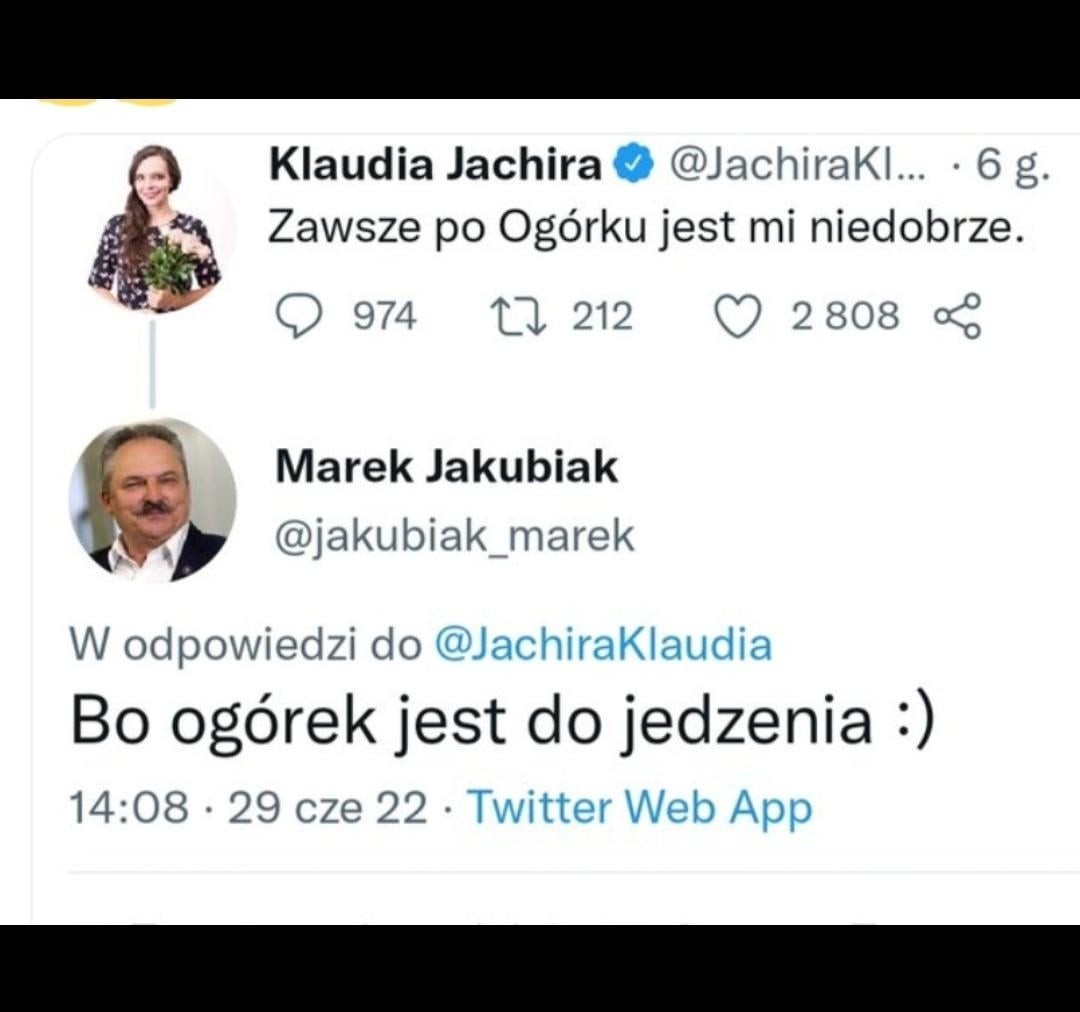Retweet Klaudia Jachira's tweet via the arrows icon
Screen dimensions: 1080x1012
[518, 316]
